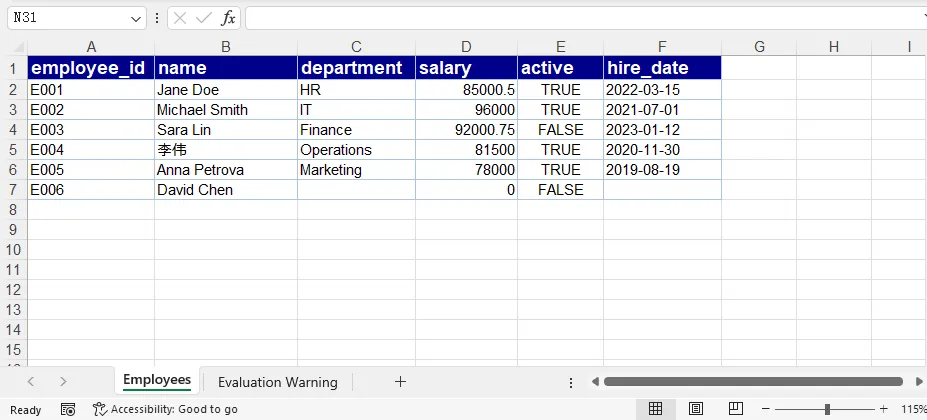Select cell containing 李伟
The height and width of the screenshot is (420, 927).
coord(226,150)
